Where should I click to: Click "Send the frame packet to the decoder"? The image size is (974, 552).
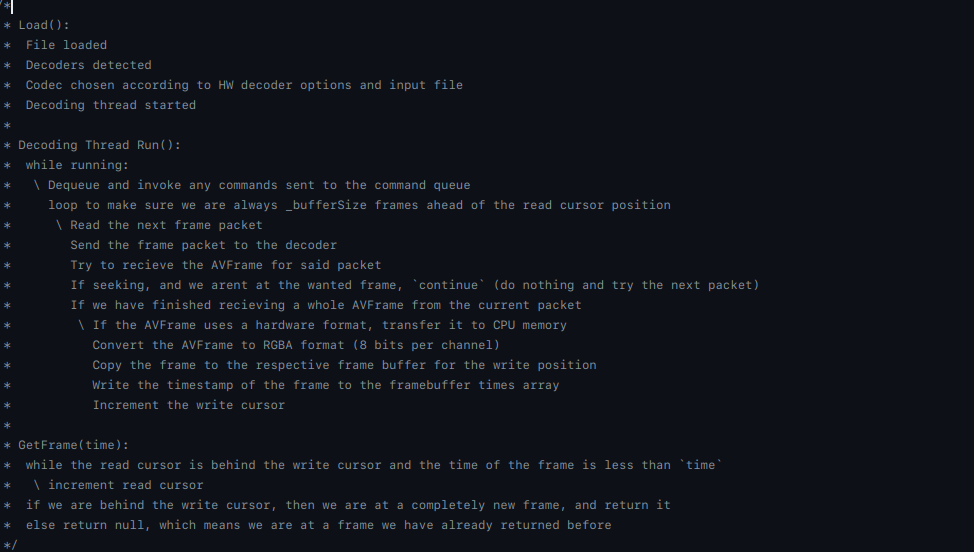203,245
